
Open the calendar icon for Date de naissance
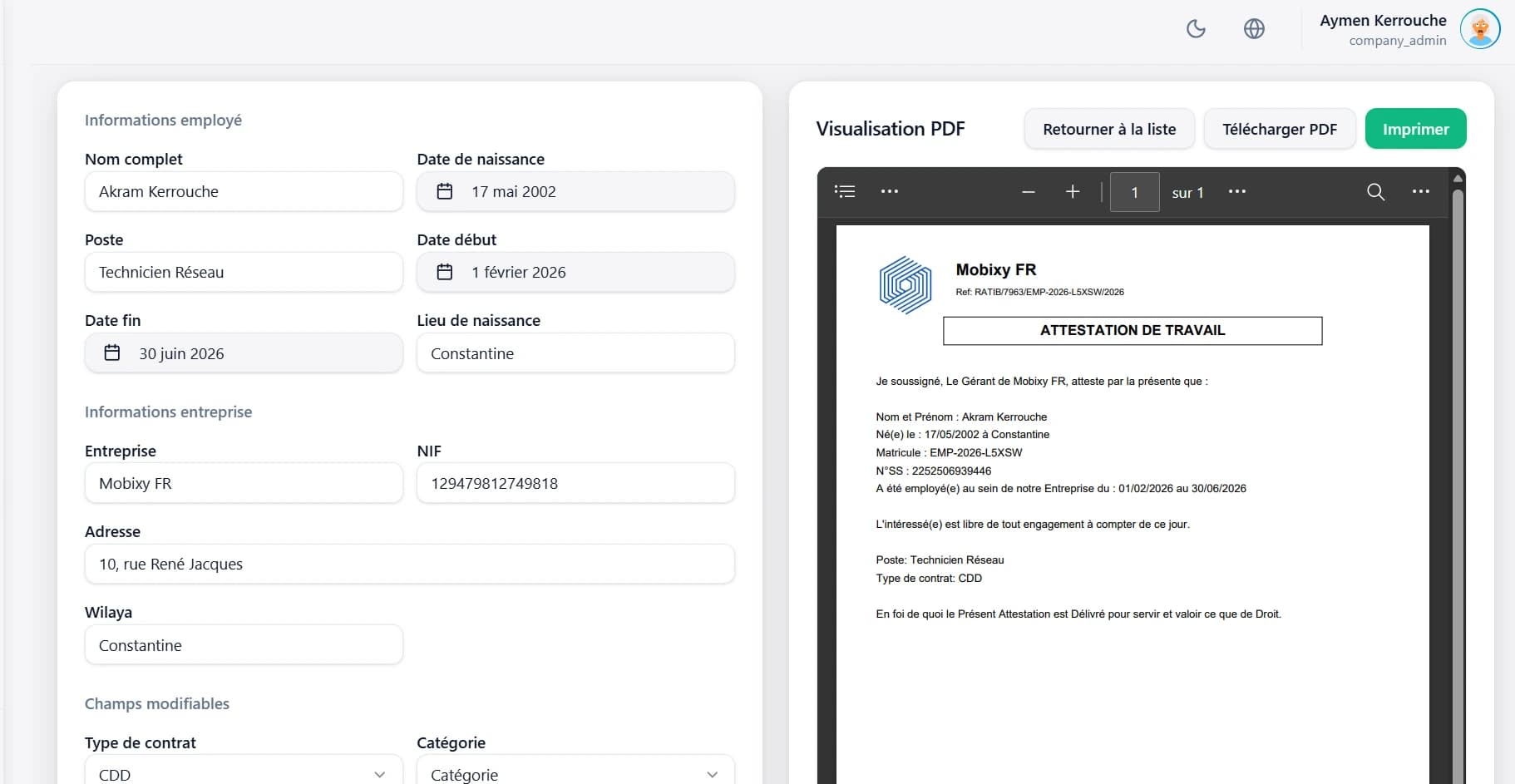[445, 190]
